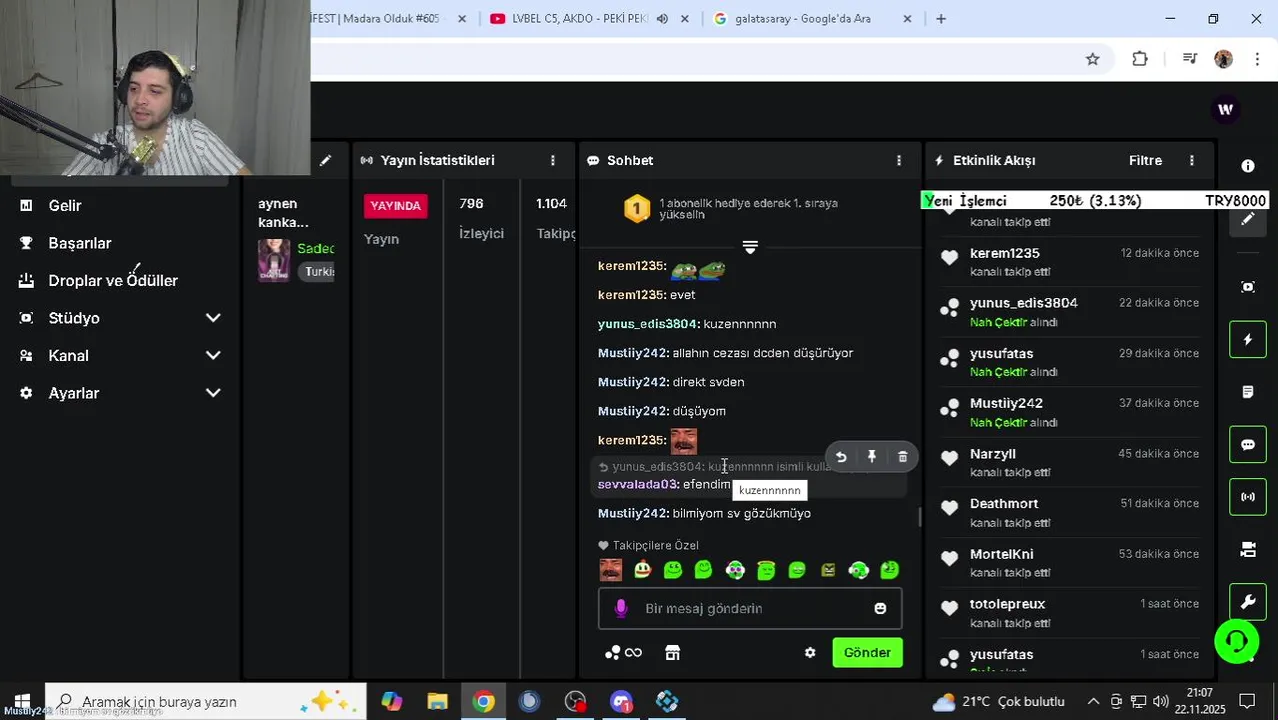Toggle the camera panel icon in right rail

[x=1248, y=550]
